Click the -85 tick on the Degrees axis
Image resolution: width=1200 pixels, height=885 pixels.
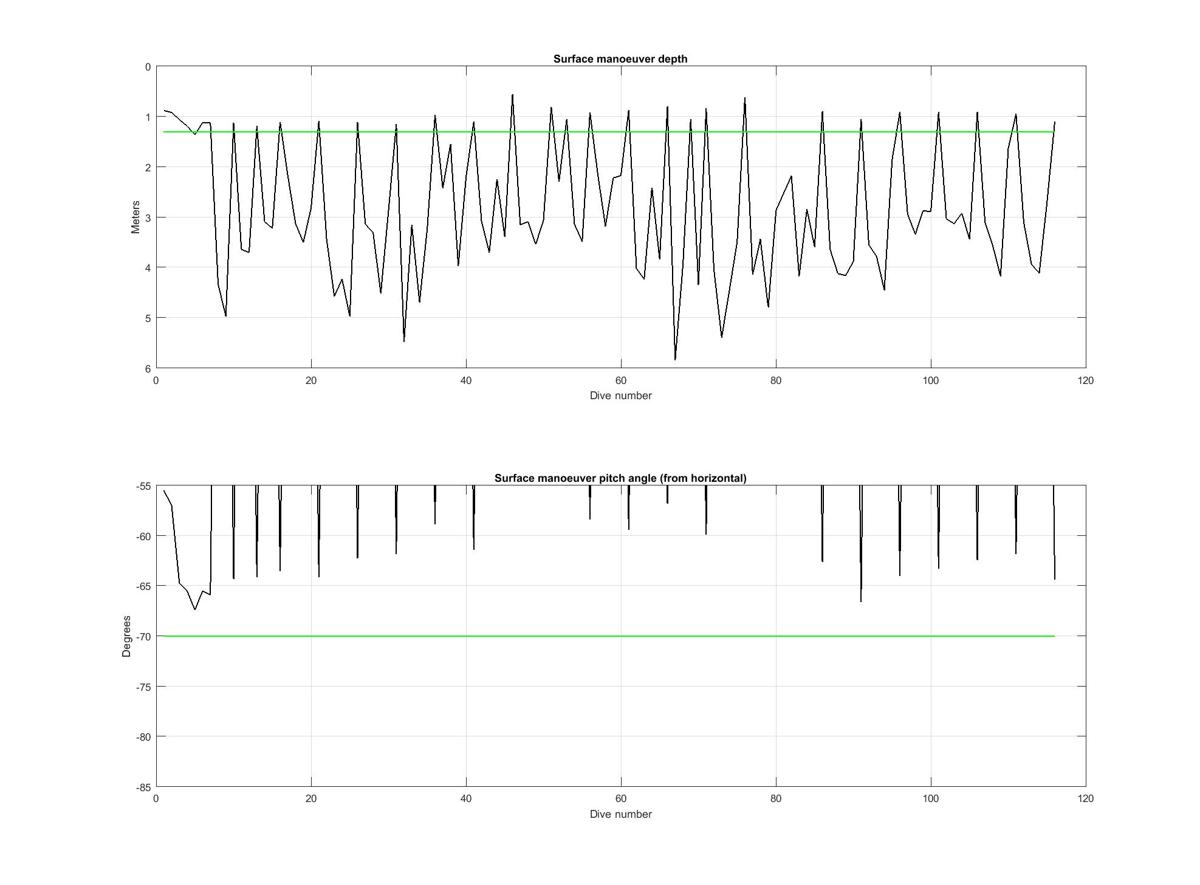(143, 787)
